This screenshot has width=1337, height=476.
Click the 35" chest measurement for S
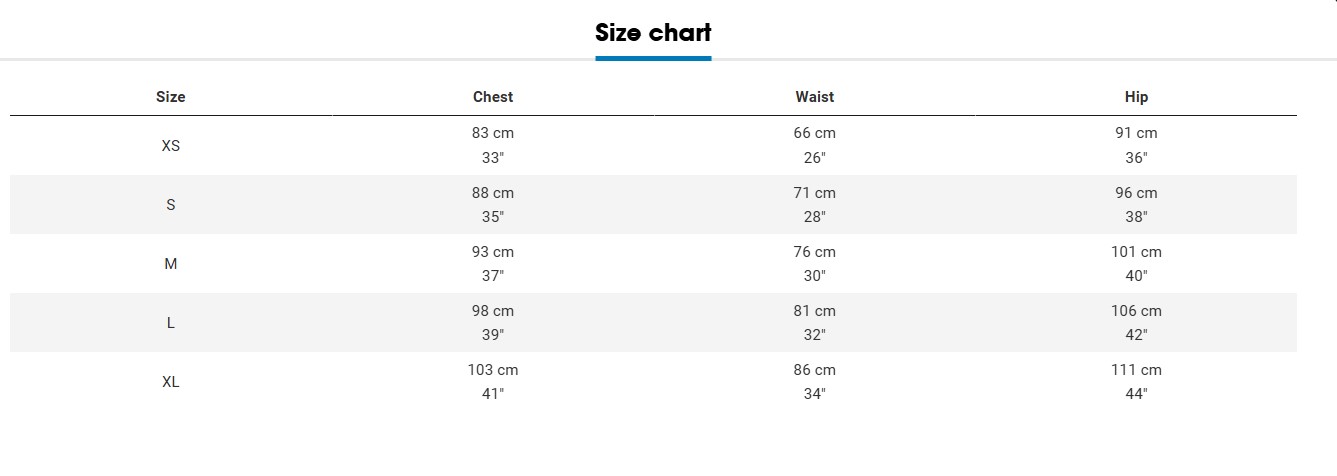point(493,217)
